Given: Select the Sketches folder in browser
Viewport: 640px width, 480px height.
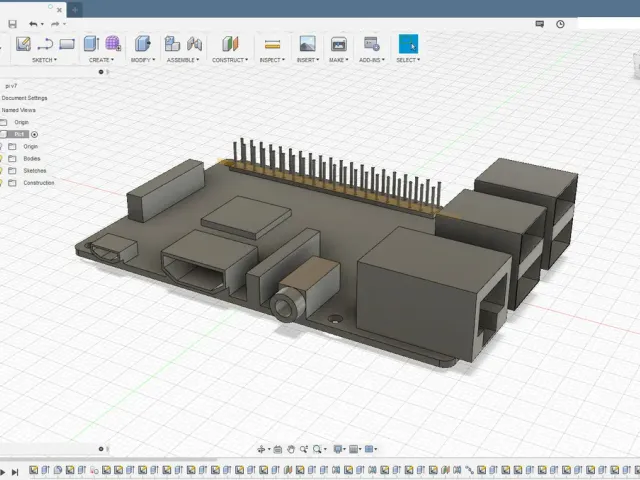Looking at the screenshot, I should coord(35,171).
